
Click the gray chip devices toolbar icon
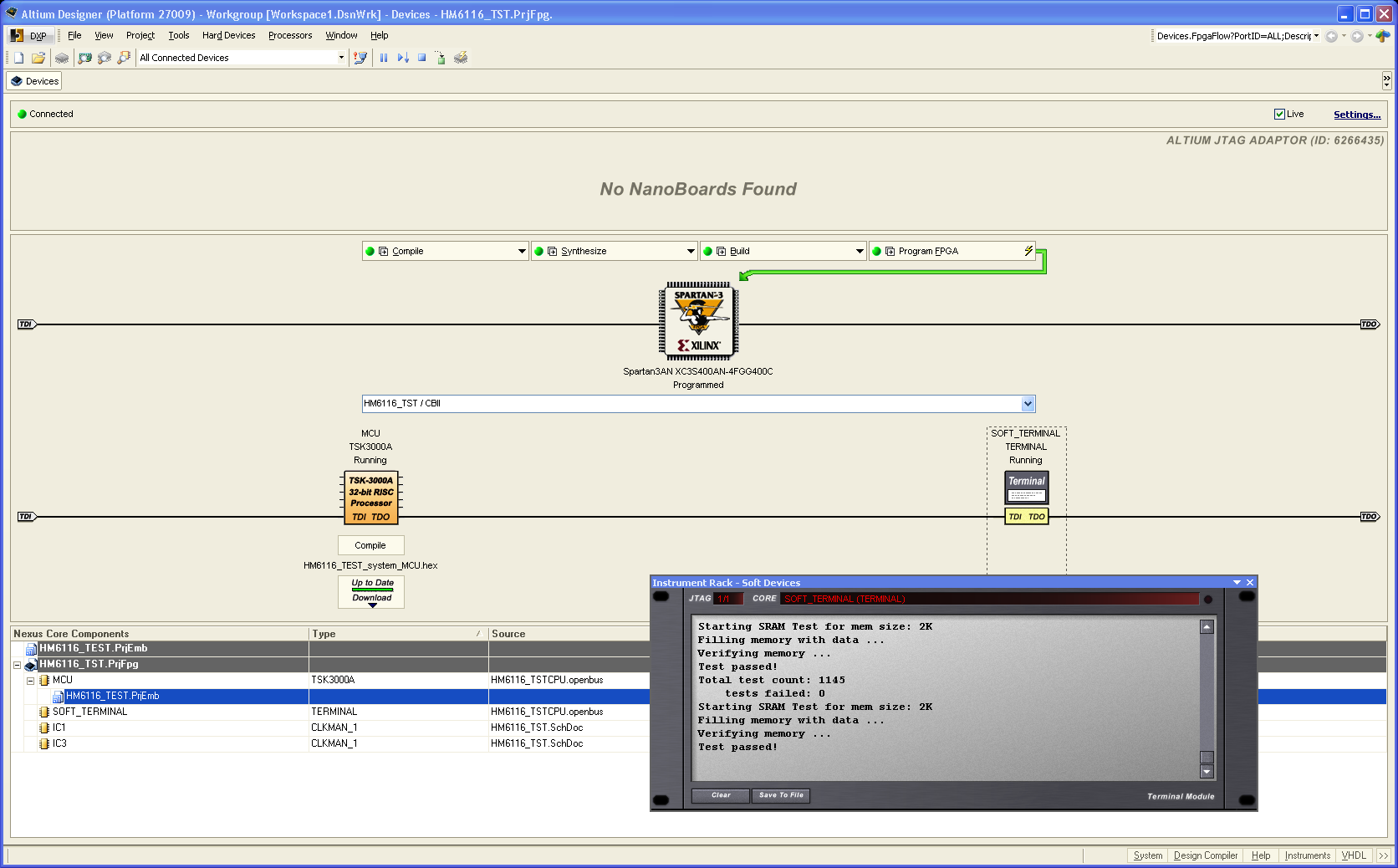coord(62,58)
